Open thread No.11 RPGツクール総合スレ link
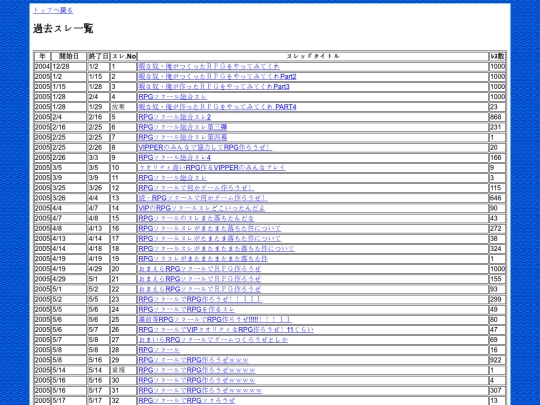This screenshot has height=405, width=540. coord(173,178)
